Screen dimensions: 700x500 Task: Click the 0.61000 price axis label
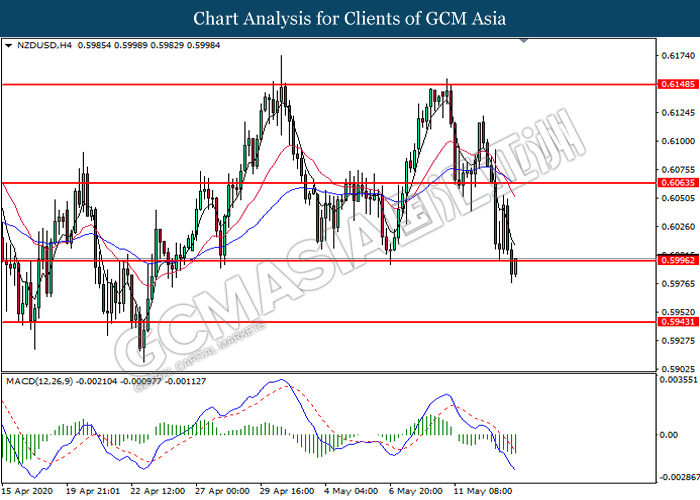678,141
